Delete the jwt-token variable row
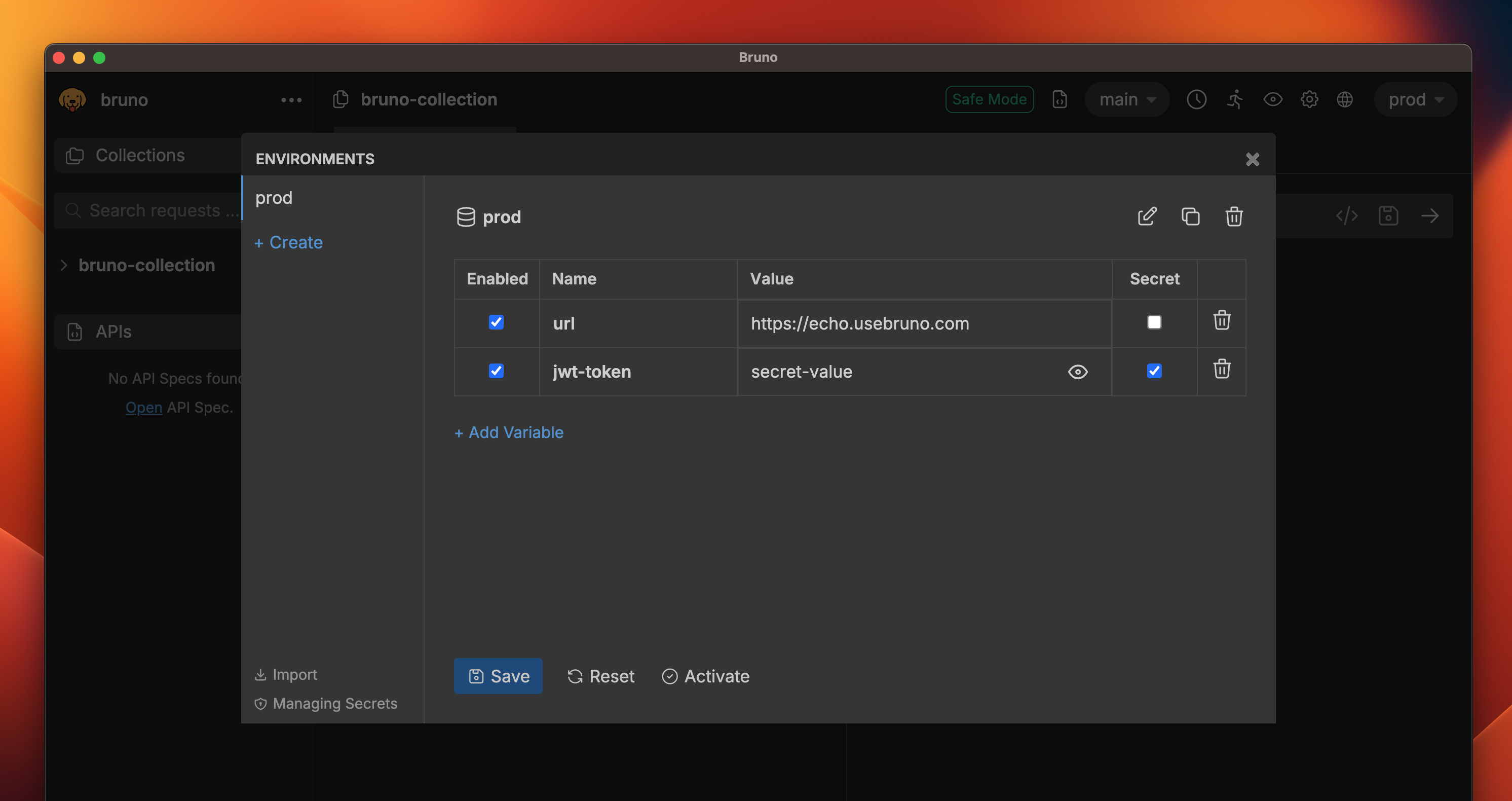Screen dimensions: 1512x801 [x=1222, y=370]
